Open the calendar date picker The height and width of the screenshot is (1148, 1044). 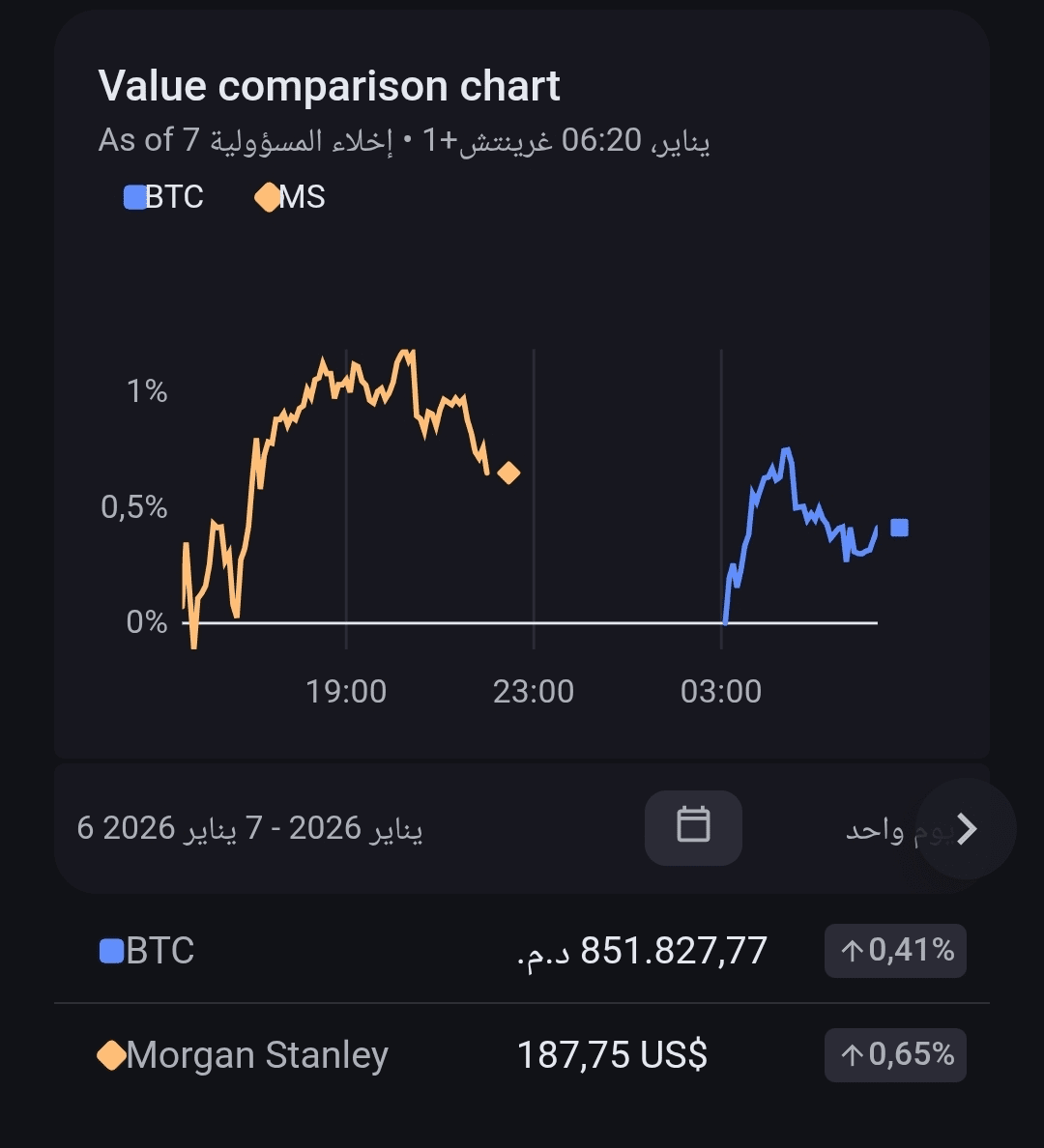pos(693,827)
